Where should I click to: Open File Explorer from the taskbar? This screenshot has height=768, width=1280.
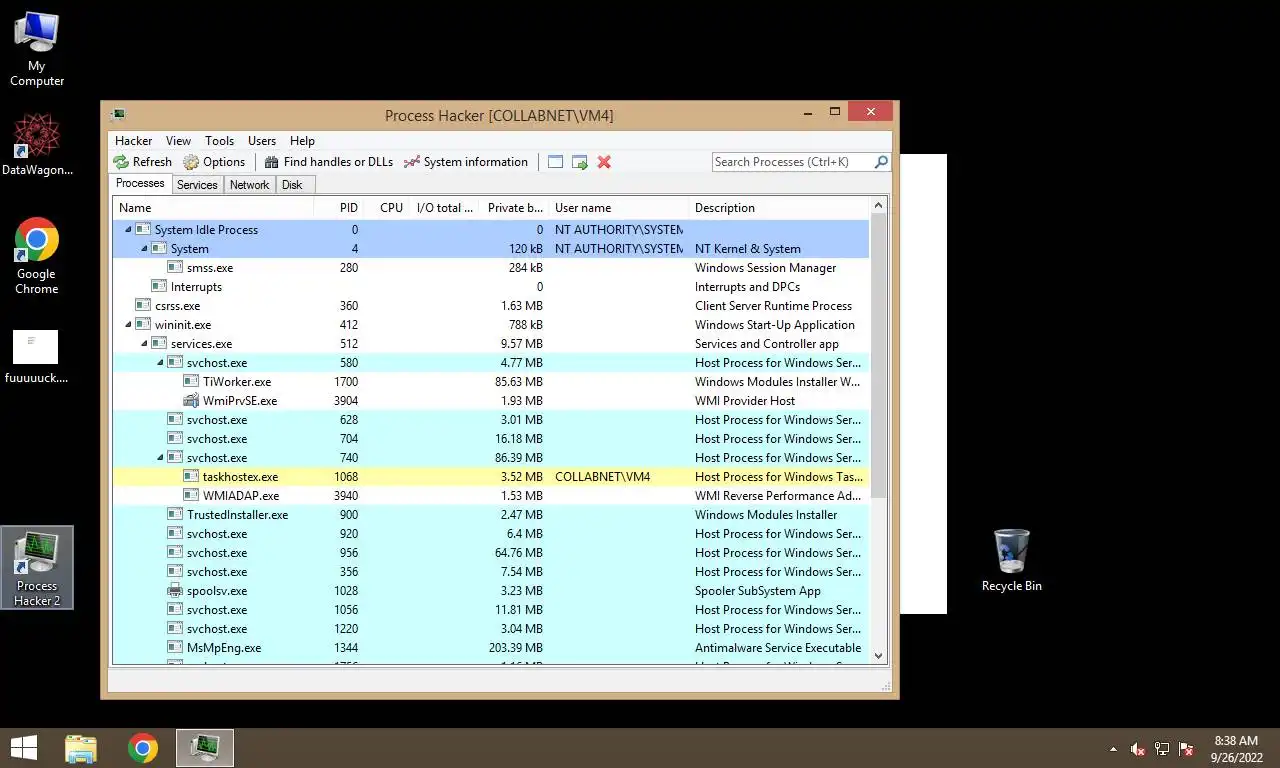(x=81, y=748)
